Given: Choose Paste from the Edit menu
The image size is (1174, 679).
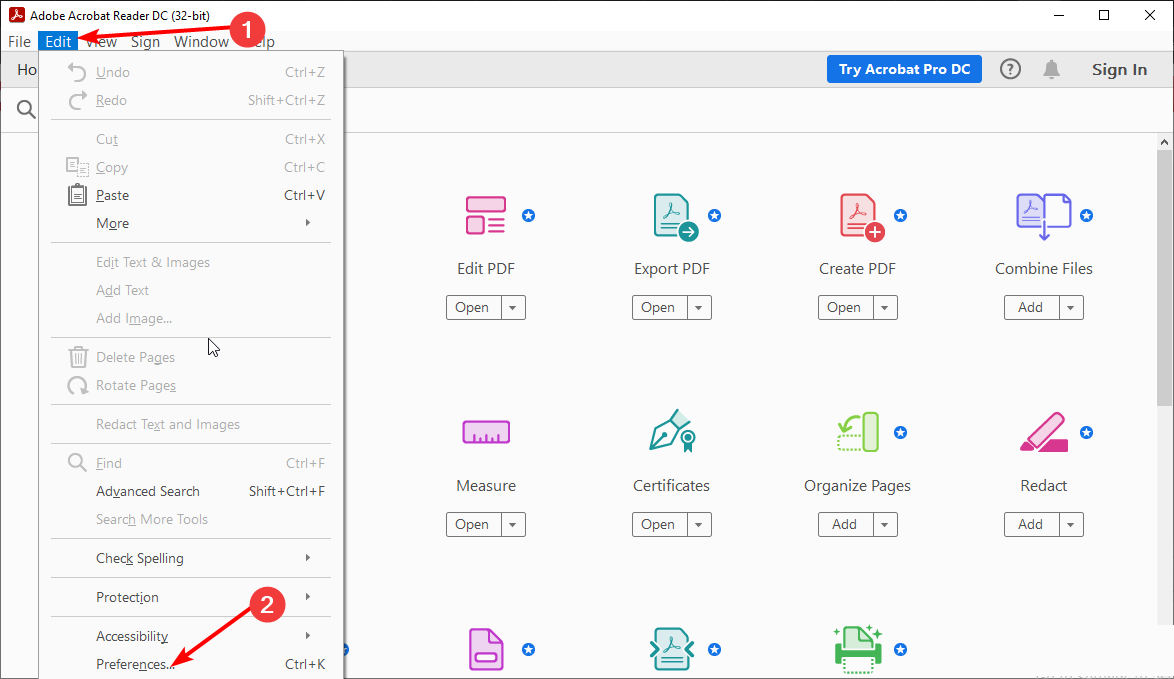Looking at the screenshot, I should pos(191,195).
